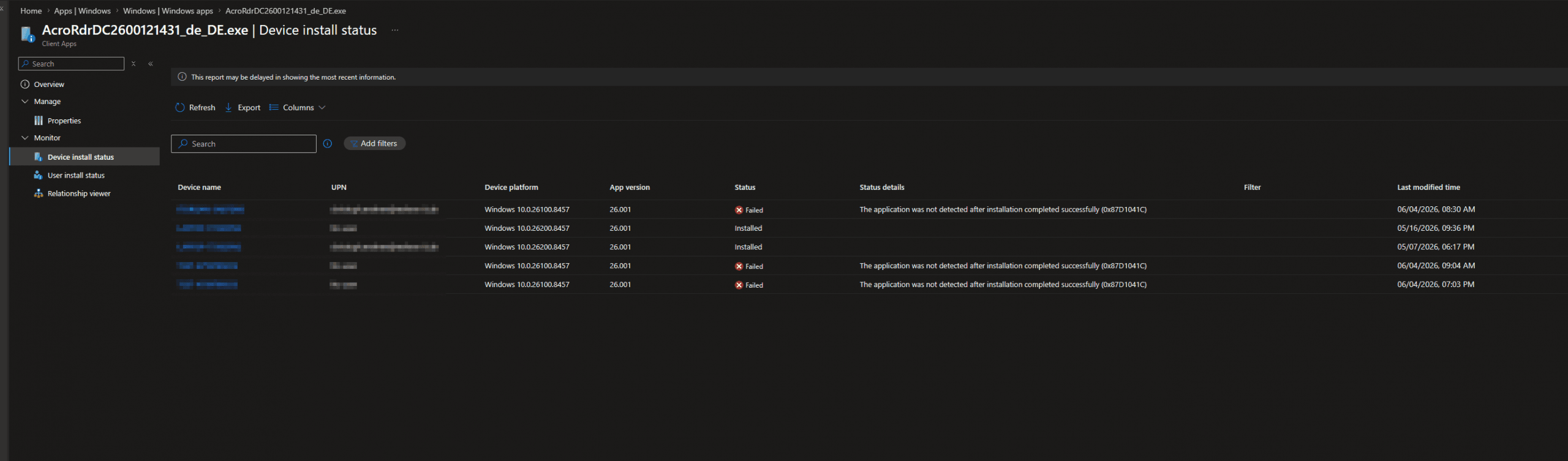Click the Overview info icon
The width and height of the screenshot is (1568, 461).
[x=25, y=84]
